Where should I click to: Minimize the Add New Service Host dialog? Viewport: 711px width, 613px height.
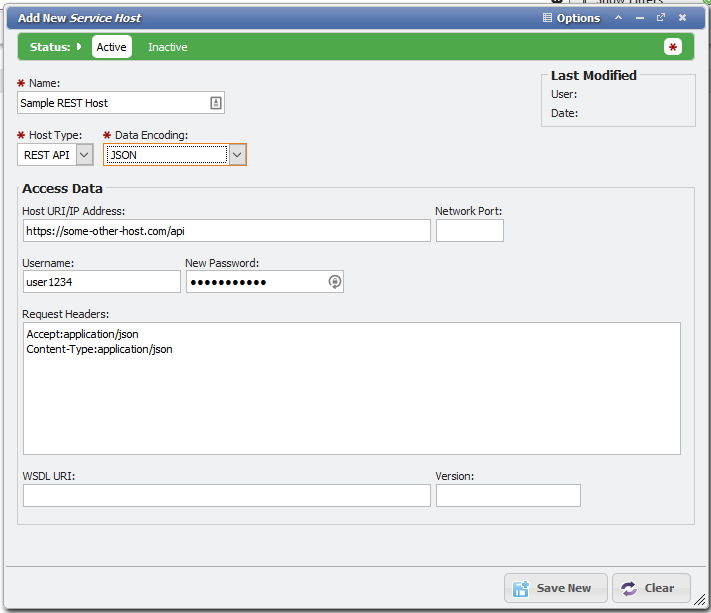639,18
